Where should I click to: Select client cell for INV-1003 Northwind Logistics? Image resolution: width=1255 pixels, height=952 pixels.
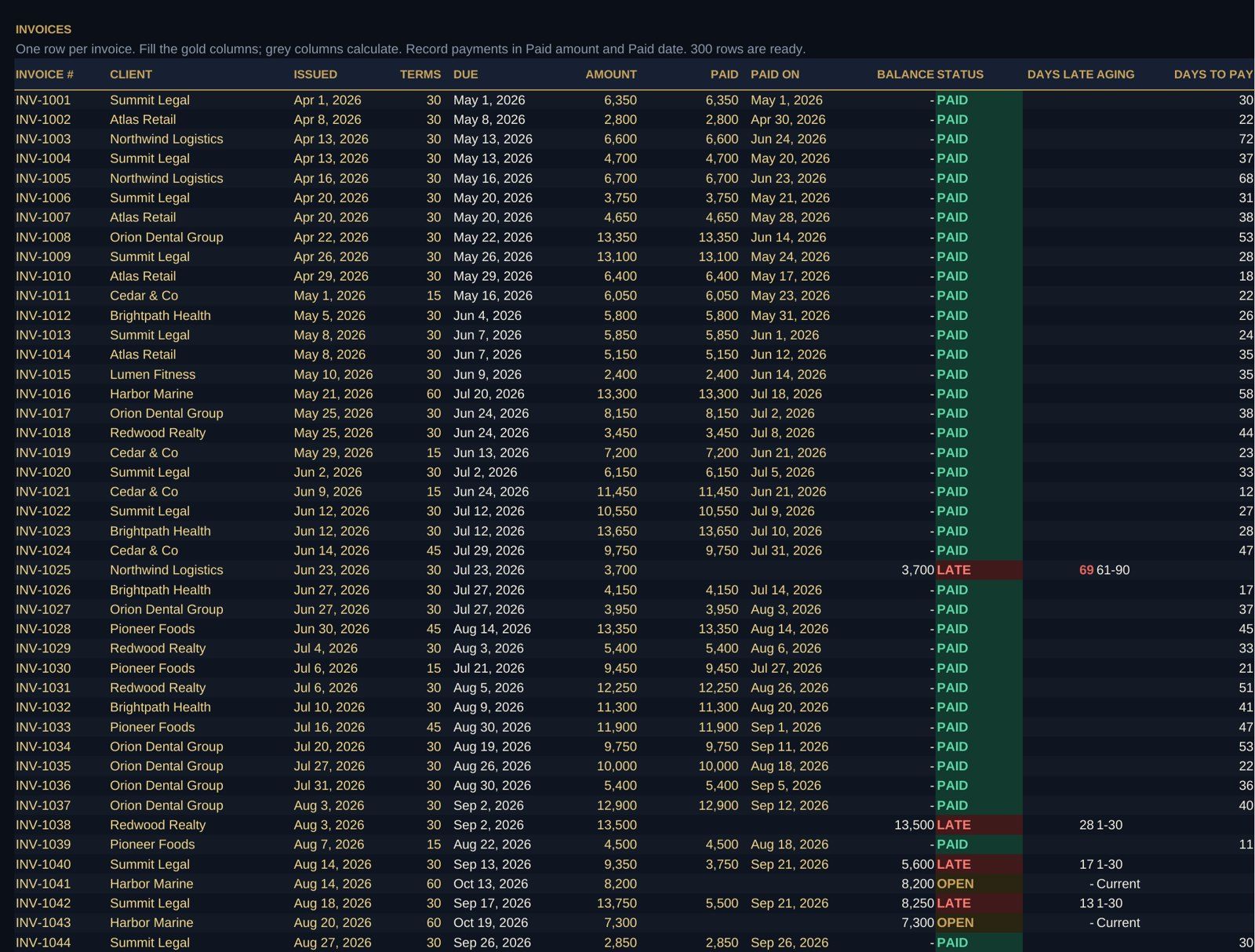point(166,139)
